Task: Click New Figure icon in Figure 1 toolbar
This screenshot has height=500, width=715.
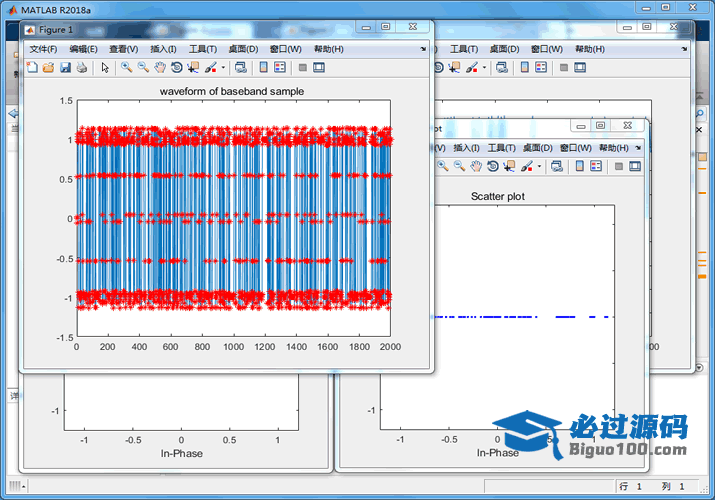Action: [x=32, y=68]
